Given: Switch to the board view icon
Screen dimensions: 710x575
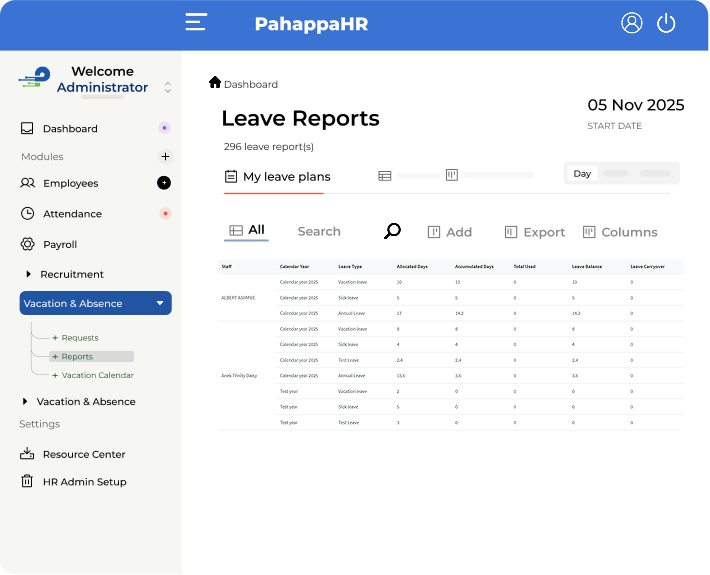Looking at the screenshot, I should [x=452, y=175].
